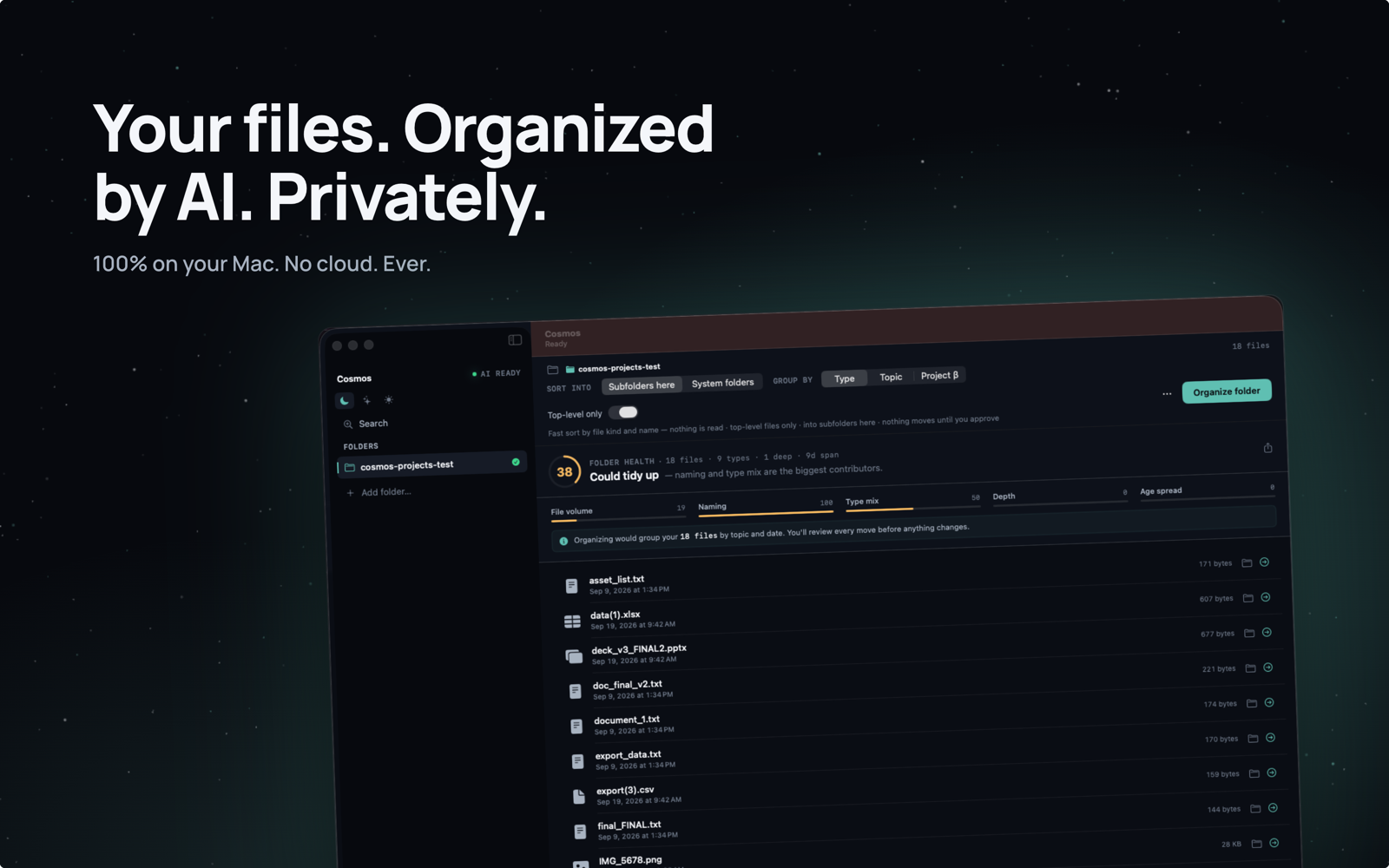This screenshot has width=1389, height=868.
Task: Click the green checkmark on cosmos-projects-test
Action: coord(516,462)
